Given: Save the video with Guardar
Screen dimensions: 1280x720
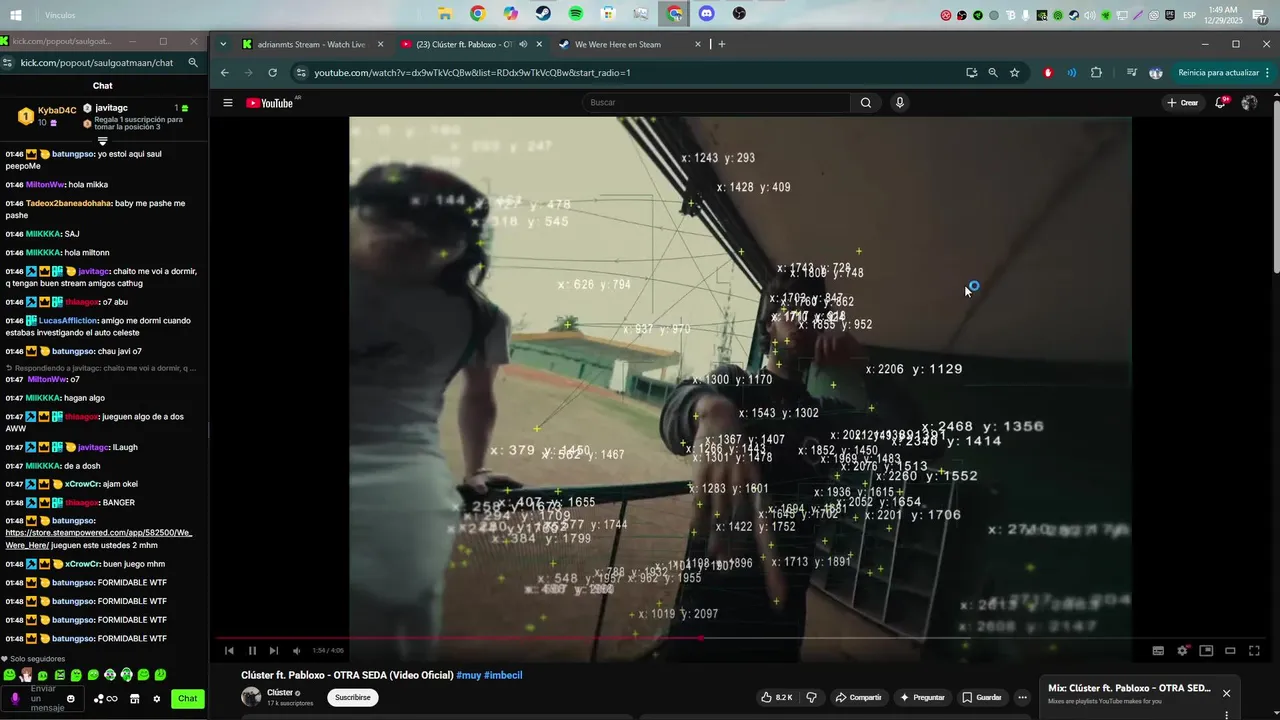Looking at the screenshot, I should click(981, 697).
